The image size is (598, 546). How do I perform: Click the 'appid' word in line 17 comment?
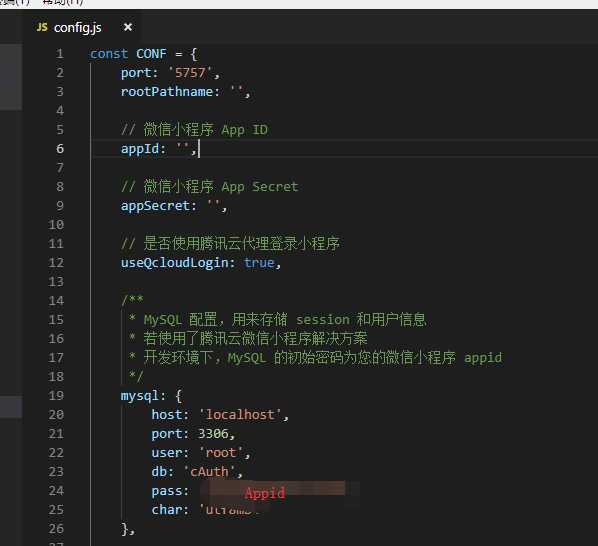coord(483,358)
